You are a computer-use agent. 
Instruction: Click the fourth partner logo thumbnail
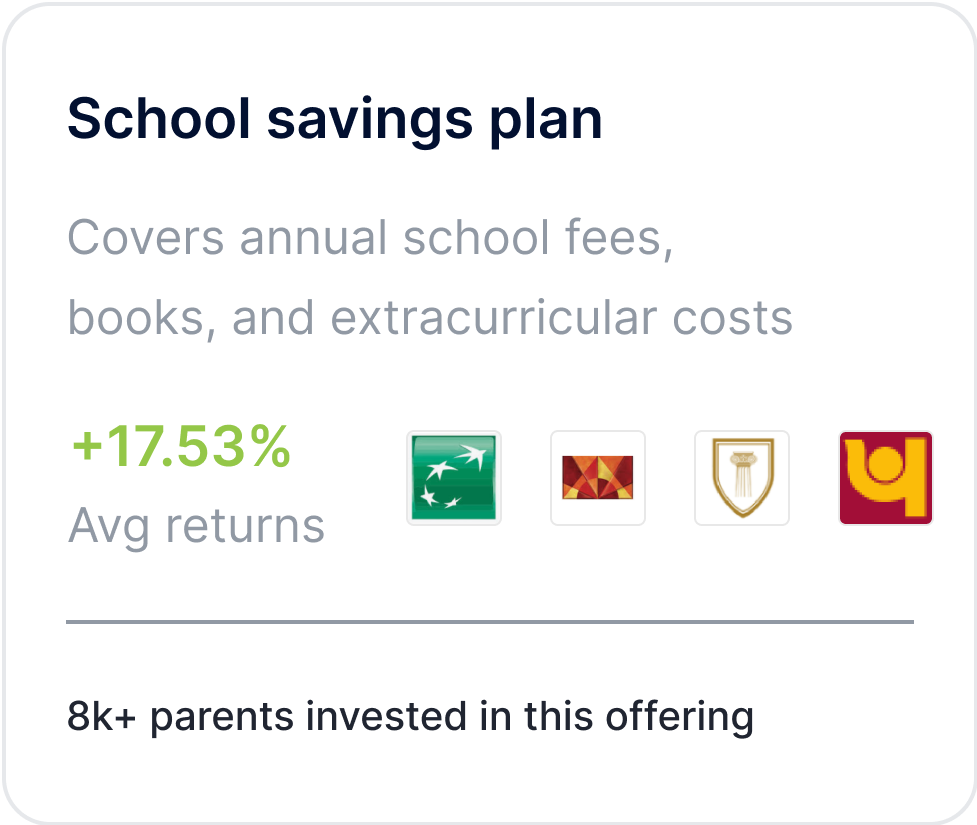pyautogui.click(x=886, y=478)
